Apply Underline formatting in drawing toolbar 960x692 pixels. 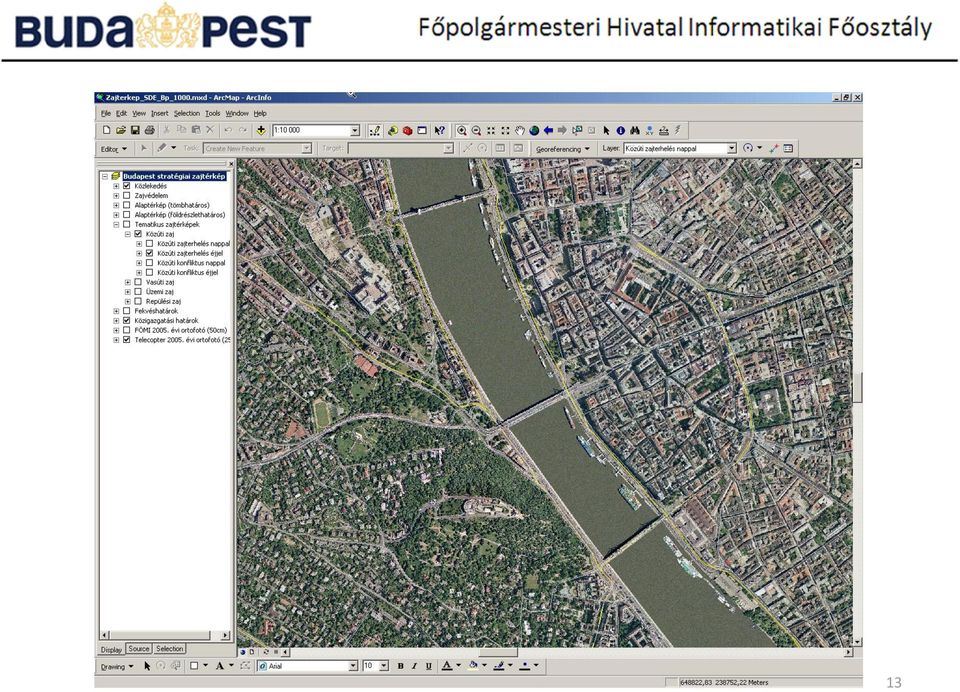(x=429, y=666)
